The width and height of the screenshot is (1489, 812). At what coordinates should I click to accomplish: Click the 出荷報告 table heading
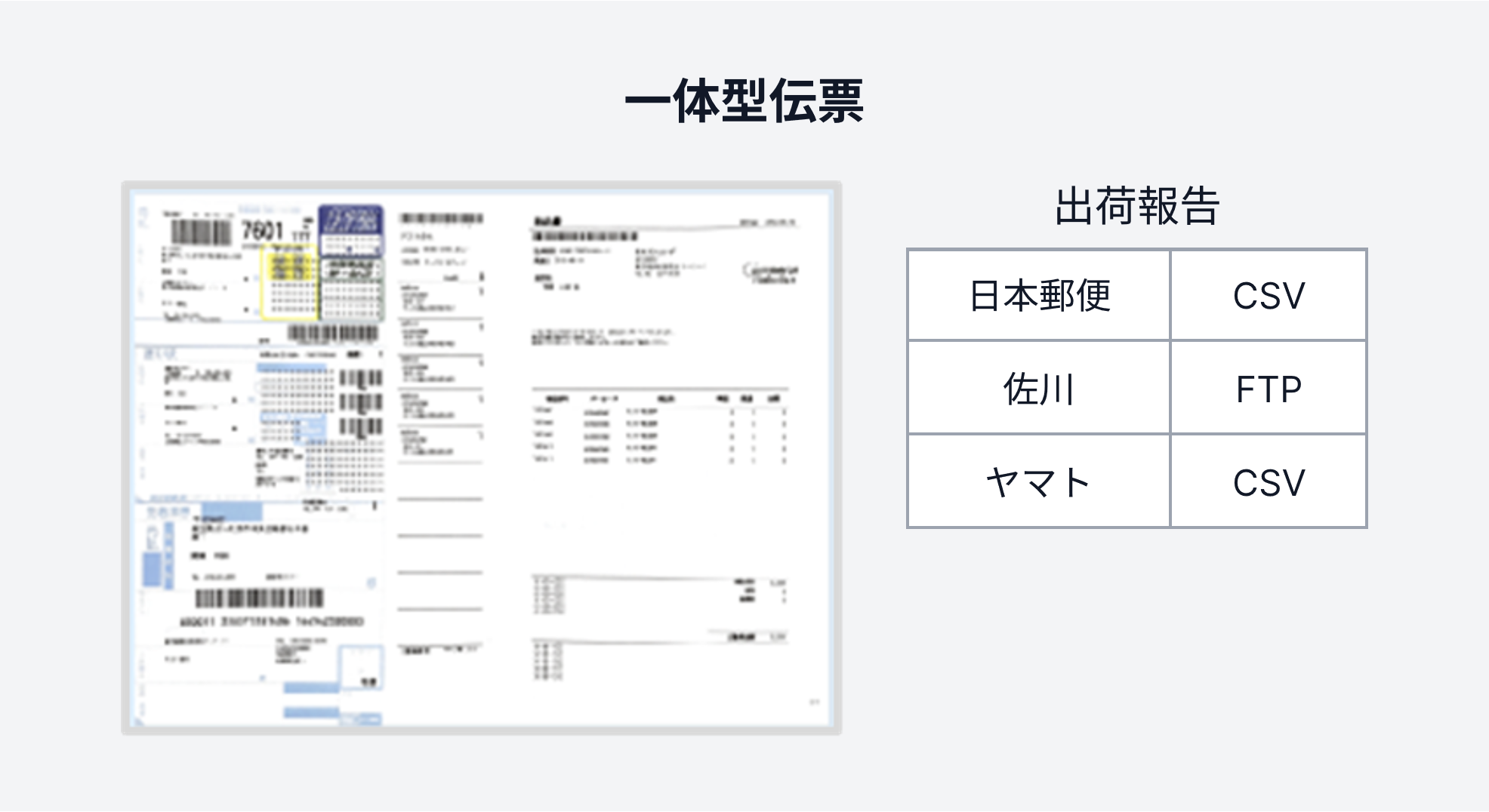(1136, 206)
